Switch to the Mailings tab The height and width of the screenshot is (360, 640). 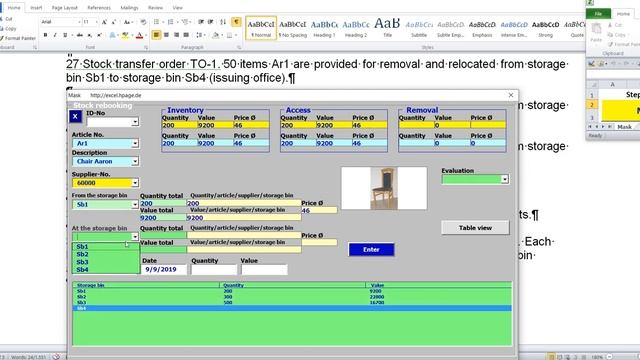click(x=129, y=8)
